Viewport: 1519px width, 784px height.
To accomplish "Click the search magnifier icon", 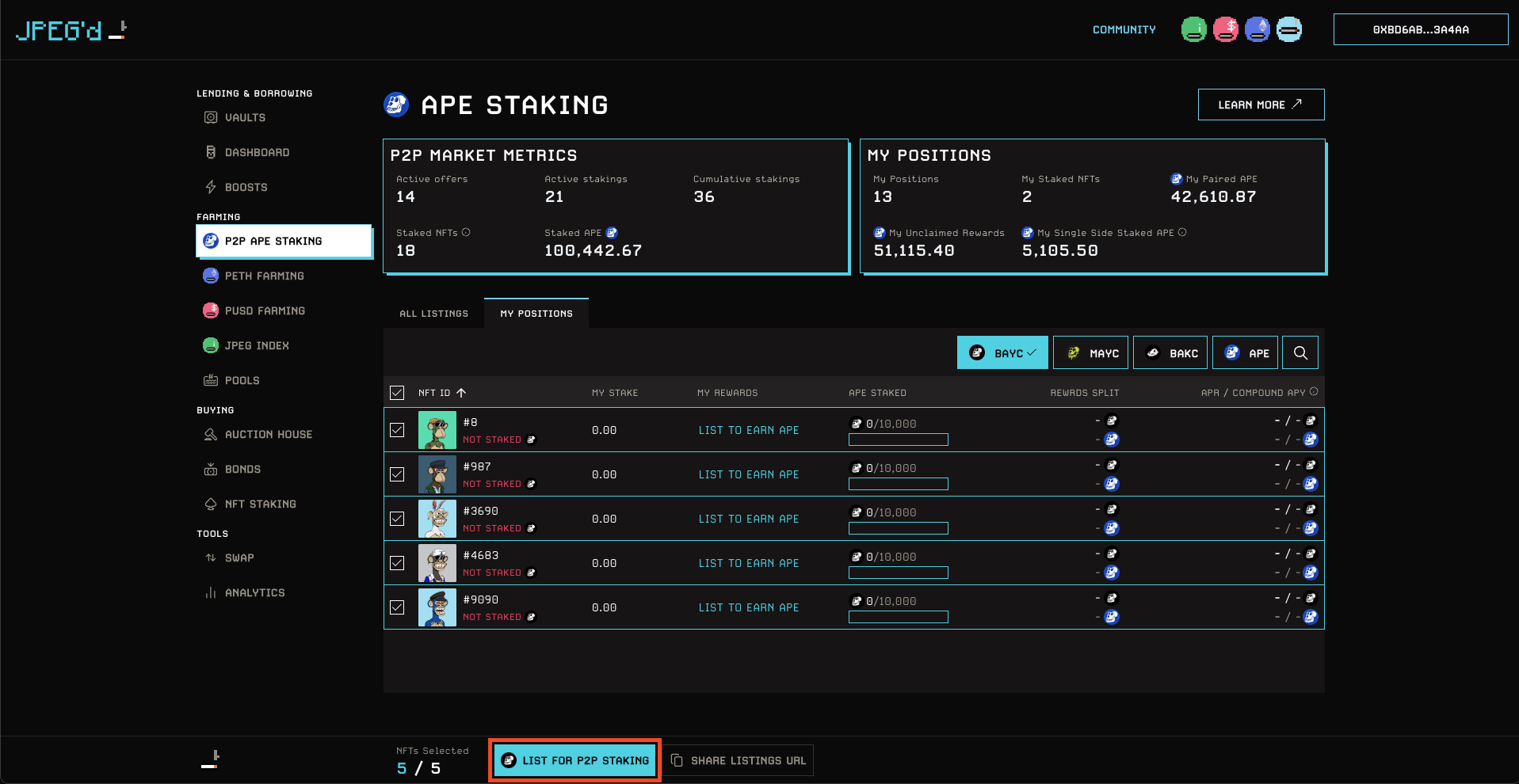I will click(1300, 353).
